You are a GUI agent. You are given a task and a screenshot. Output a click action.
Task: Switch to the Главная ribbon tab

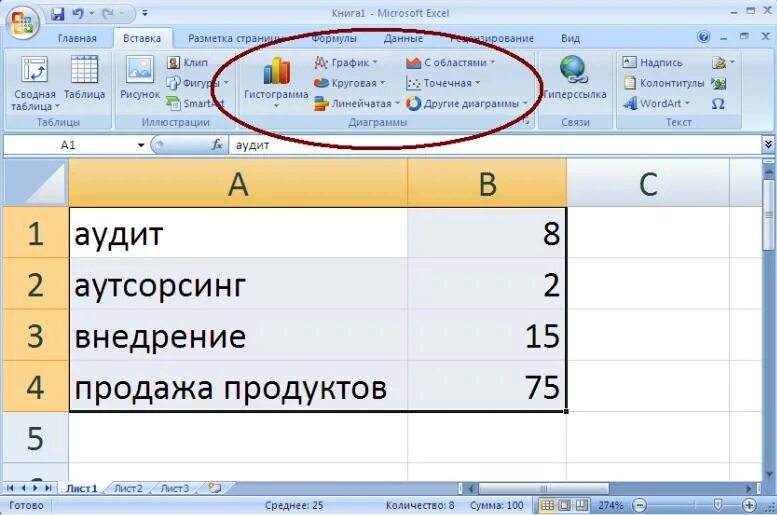(77, 38)
